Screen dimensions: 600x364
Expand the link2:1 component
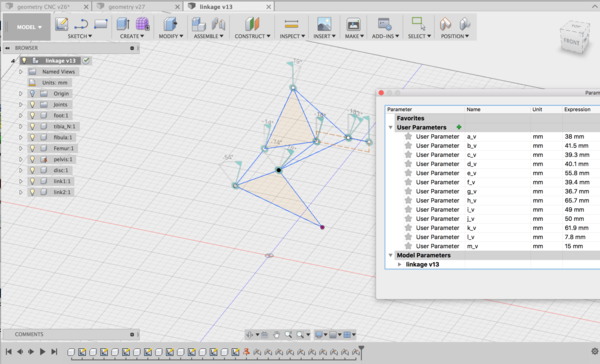point(21,192)
